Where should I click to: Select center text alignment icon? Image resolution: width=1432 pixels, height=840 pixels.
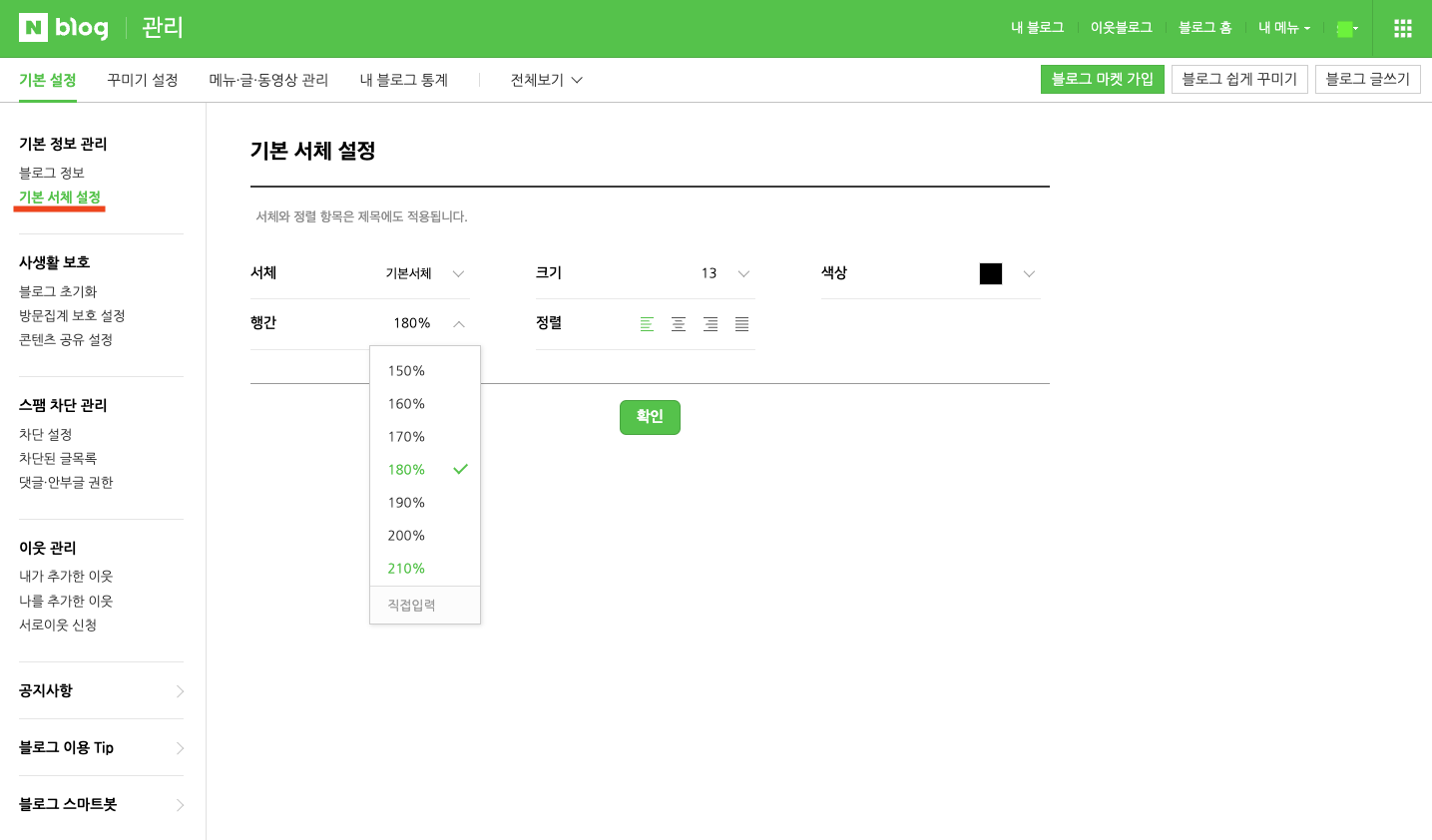(x=679, y=324)
